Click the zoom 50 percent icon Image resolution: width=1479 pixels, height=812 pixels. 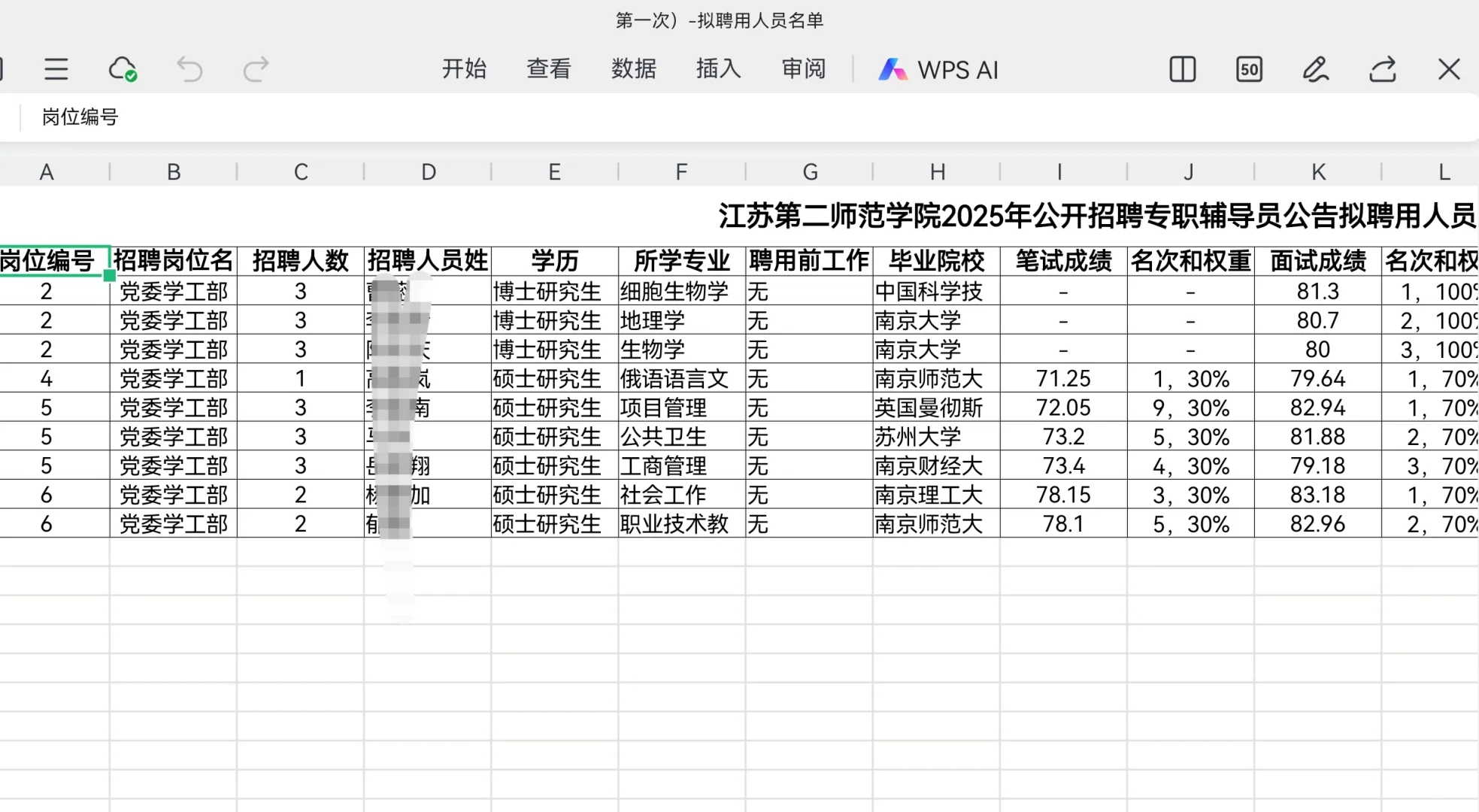[1249, 69]
